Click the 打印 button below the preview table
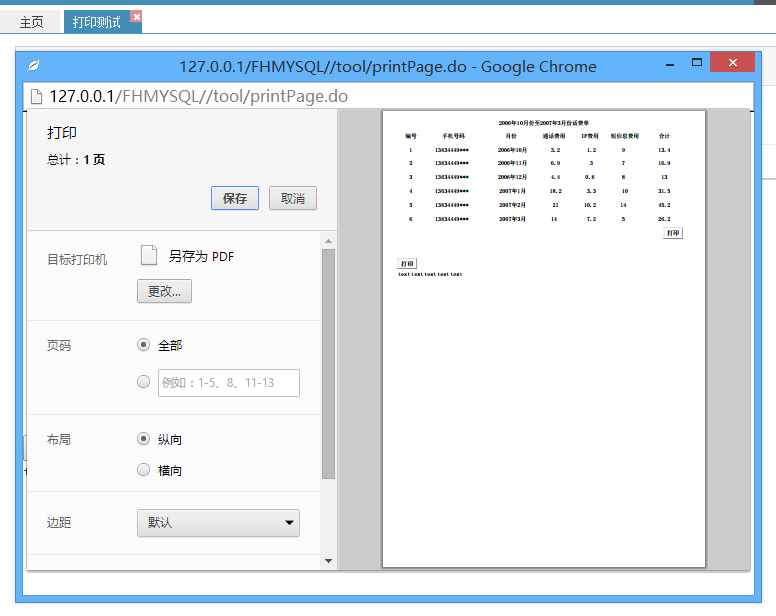Viewport: 776px width, 616px height. coord(673,233)
